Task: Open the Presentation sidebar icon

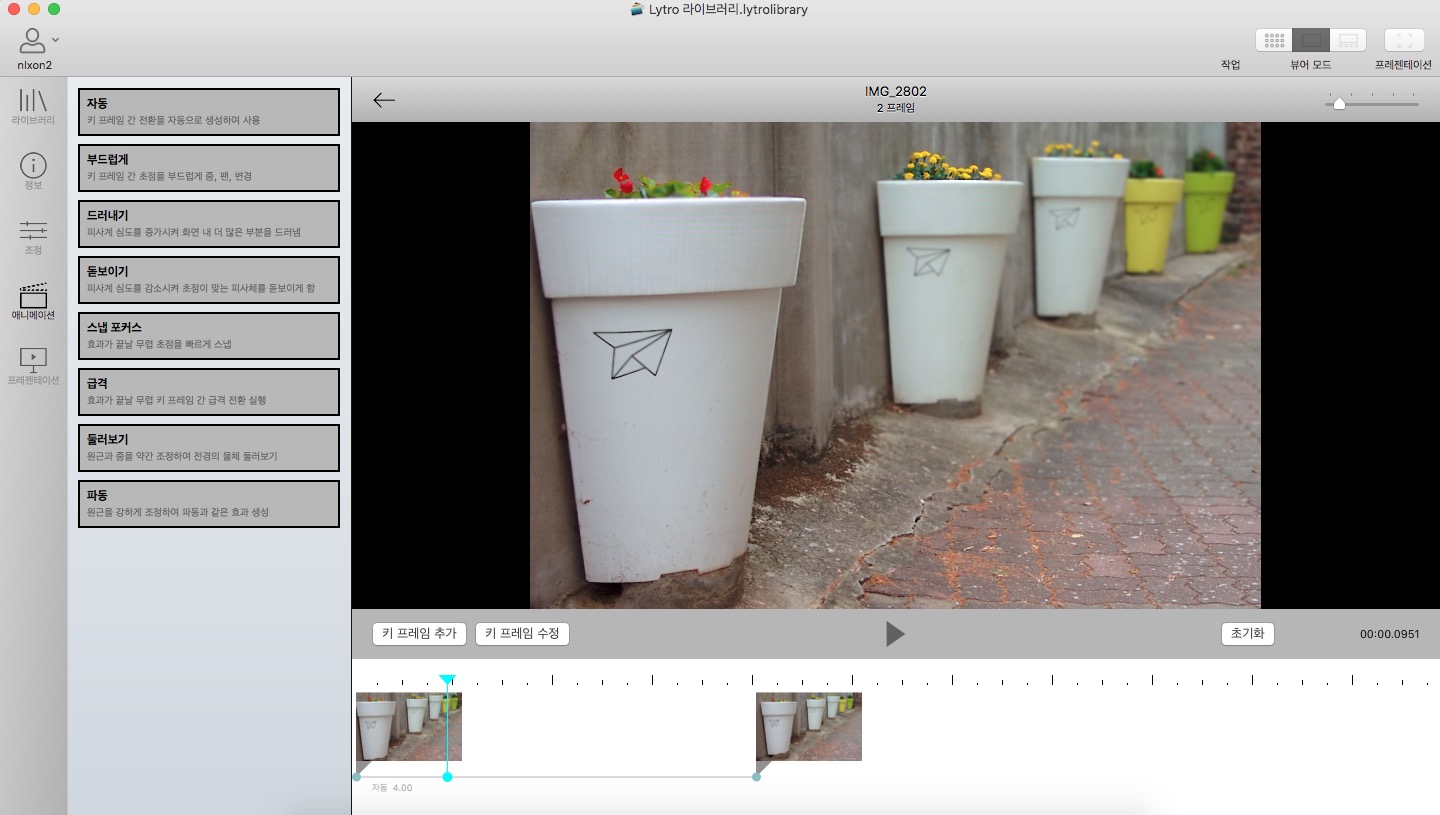Action: (33, 359)
